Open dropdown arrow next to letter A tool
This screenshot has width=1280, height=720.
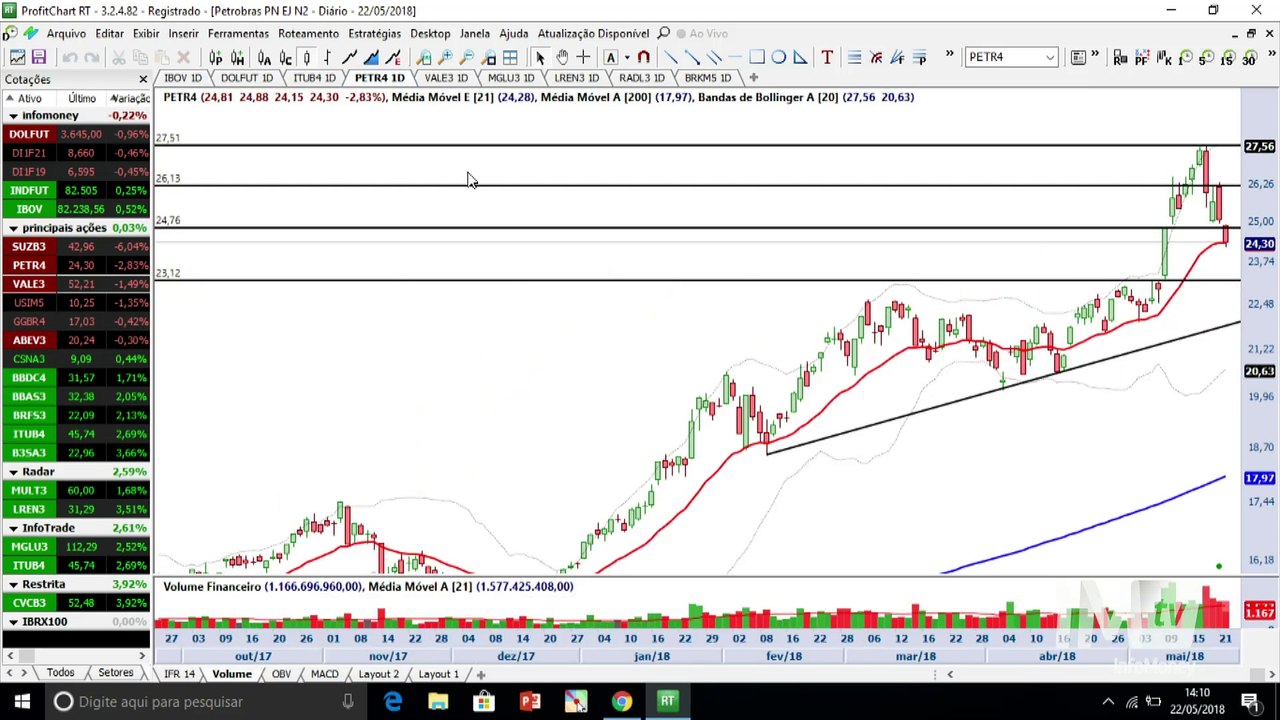(x=627, y=57)
